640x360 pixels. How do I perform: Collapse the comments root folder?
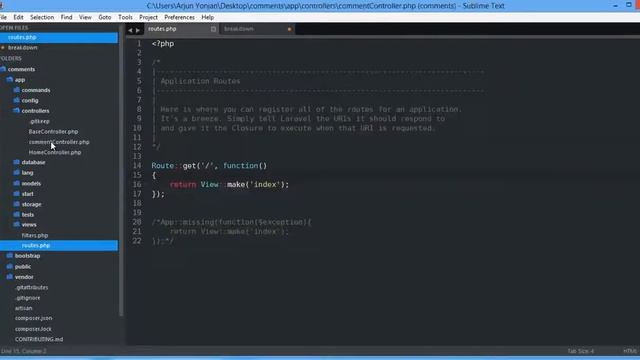[21, 69]
